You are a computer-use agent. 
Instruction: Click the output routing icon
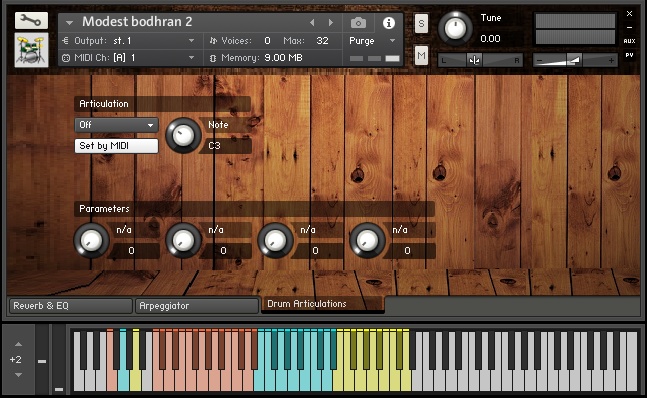pos(66,41)
